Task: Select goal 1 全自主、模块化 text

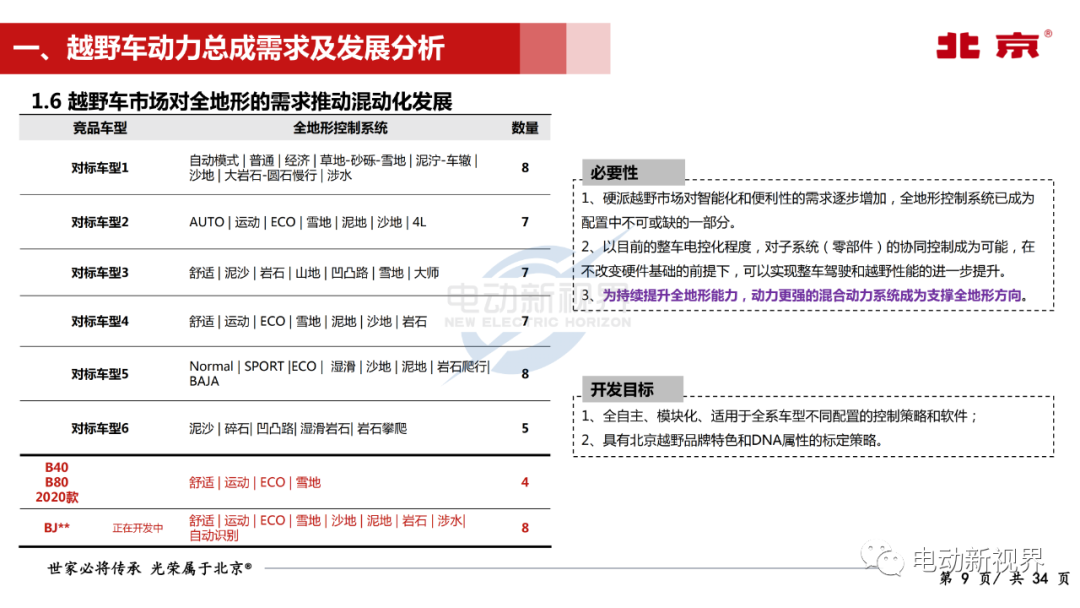Action: 780,416
